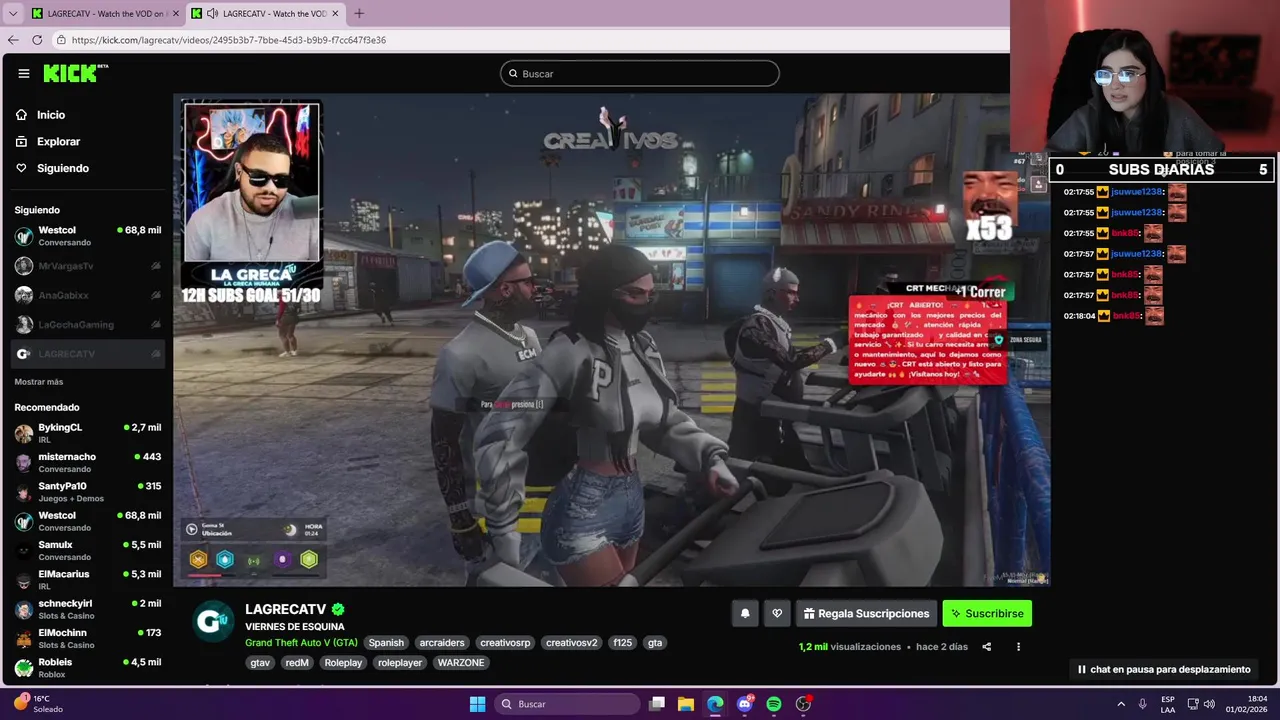Image resolution: width=1280 pixels, height=720 pixels.
Task: Open AnaGabixx followed channel
Action: pyautogui.click(x=88, y=295)
